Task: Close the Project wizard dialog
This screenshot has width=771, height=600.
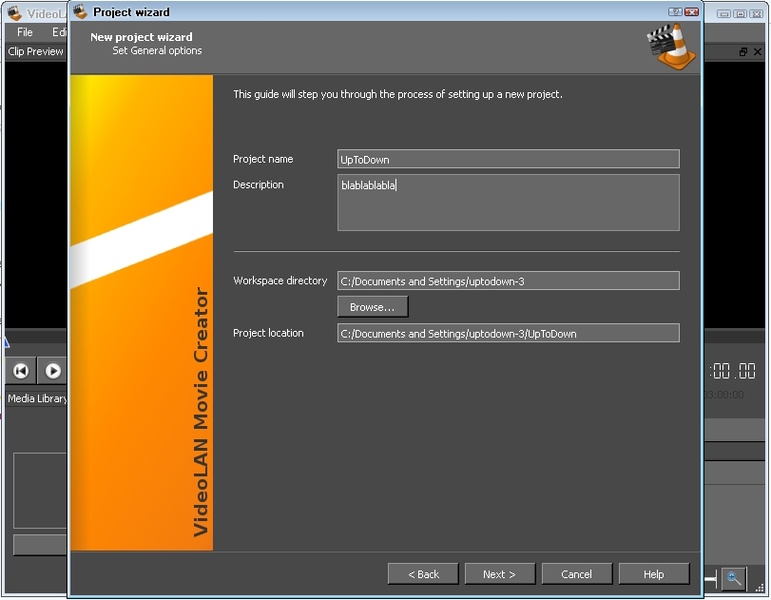Action: point(691,12)
